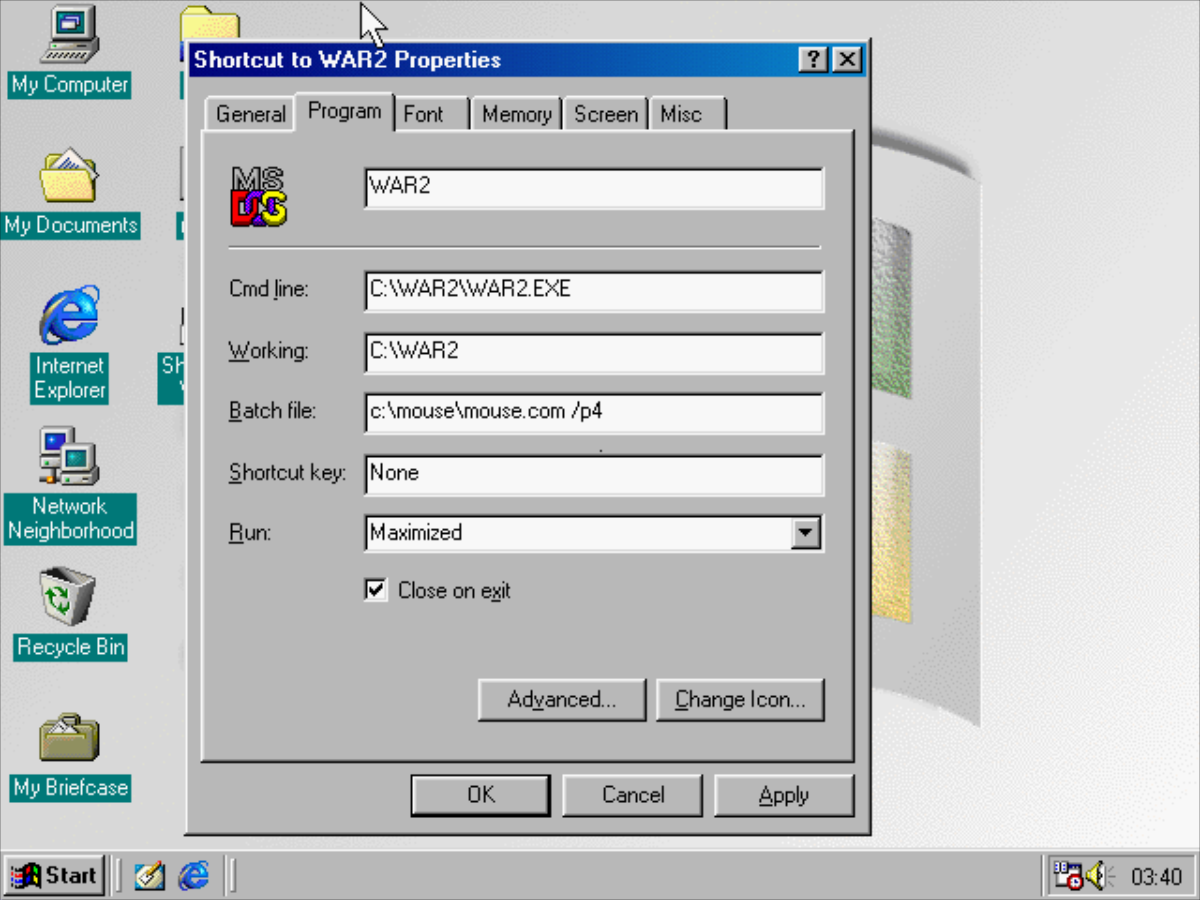This screenshot has width=1200, height=900.
Task: Click the Apply button
Action: (x=784, y=795)
